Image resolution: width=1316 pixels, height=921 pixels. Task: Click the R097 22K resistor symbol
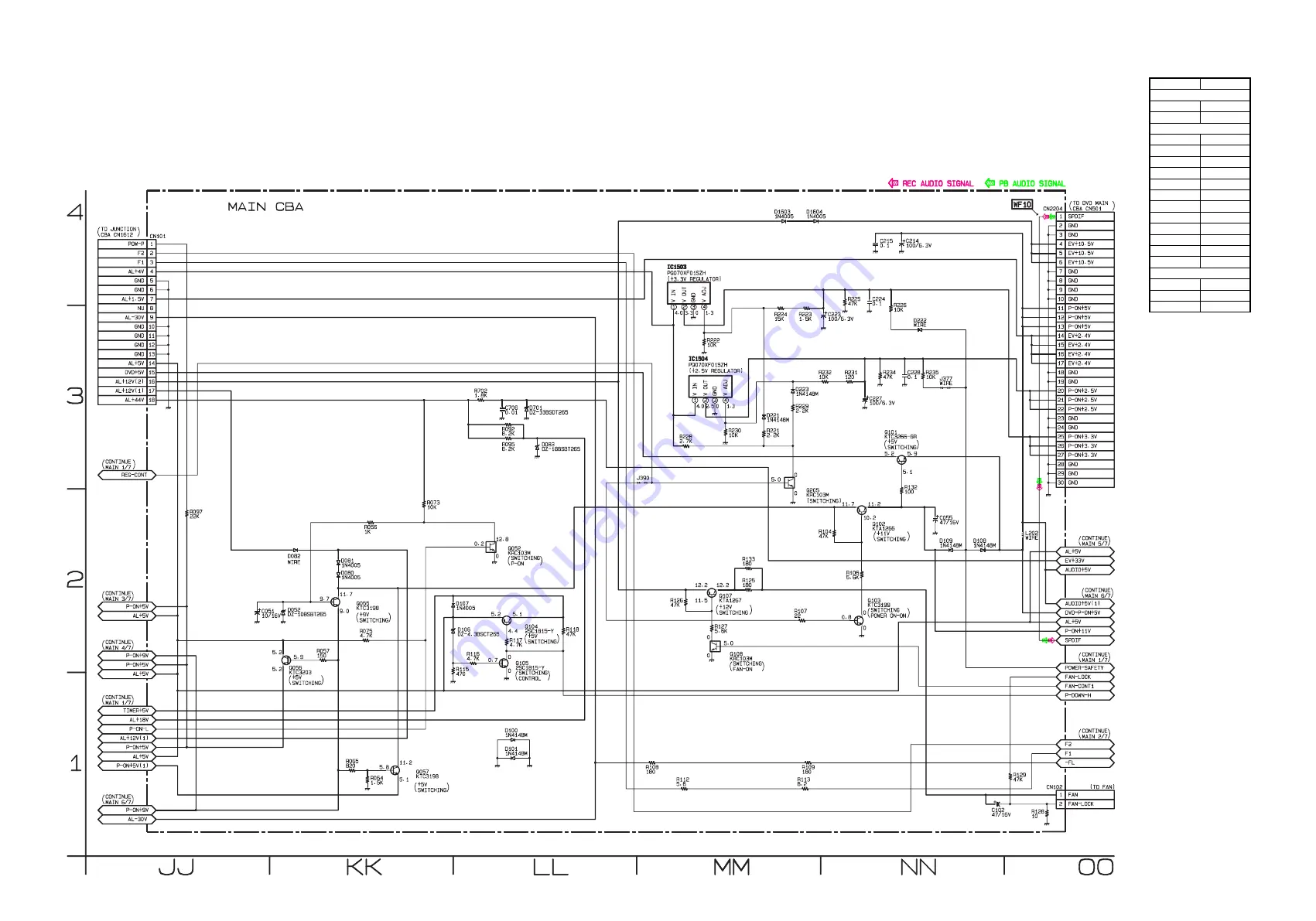click(x=186, y=513)
